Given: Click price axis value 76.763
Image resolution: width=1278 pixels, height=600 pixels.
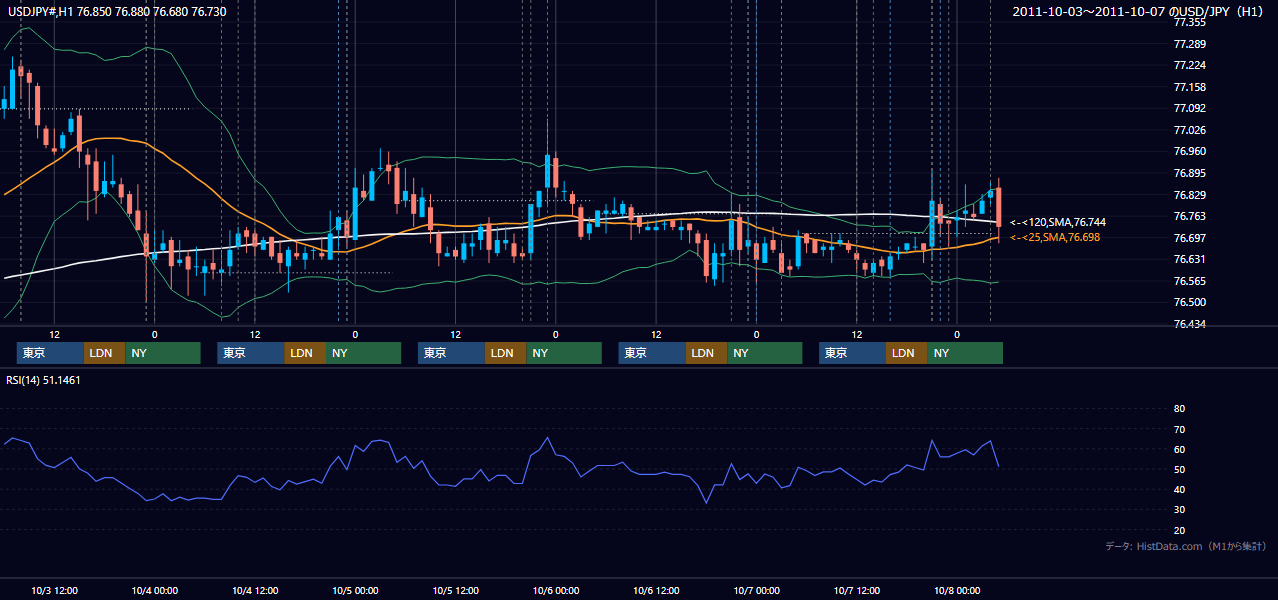Looking at the screenshot, I should click(1188, 216).
